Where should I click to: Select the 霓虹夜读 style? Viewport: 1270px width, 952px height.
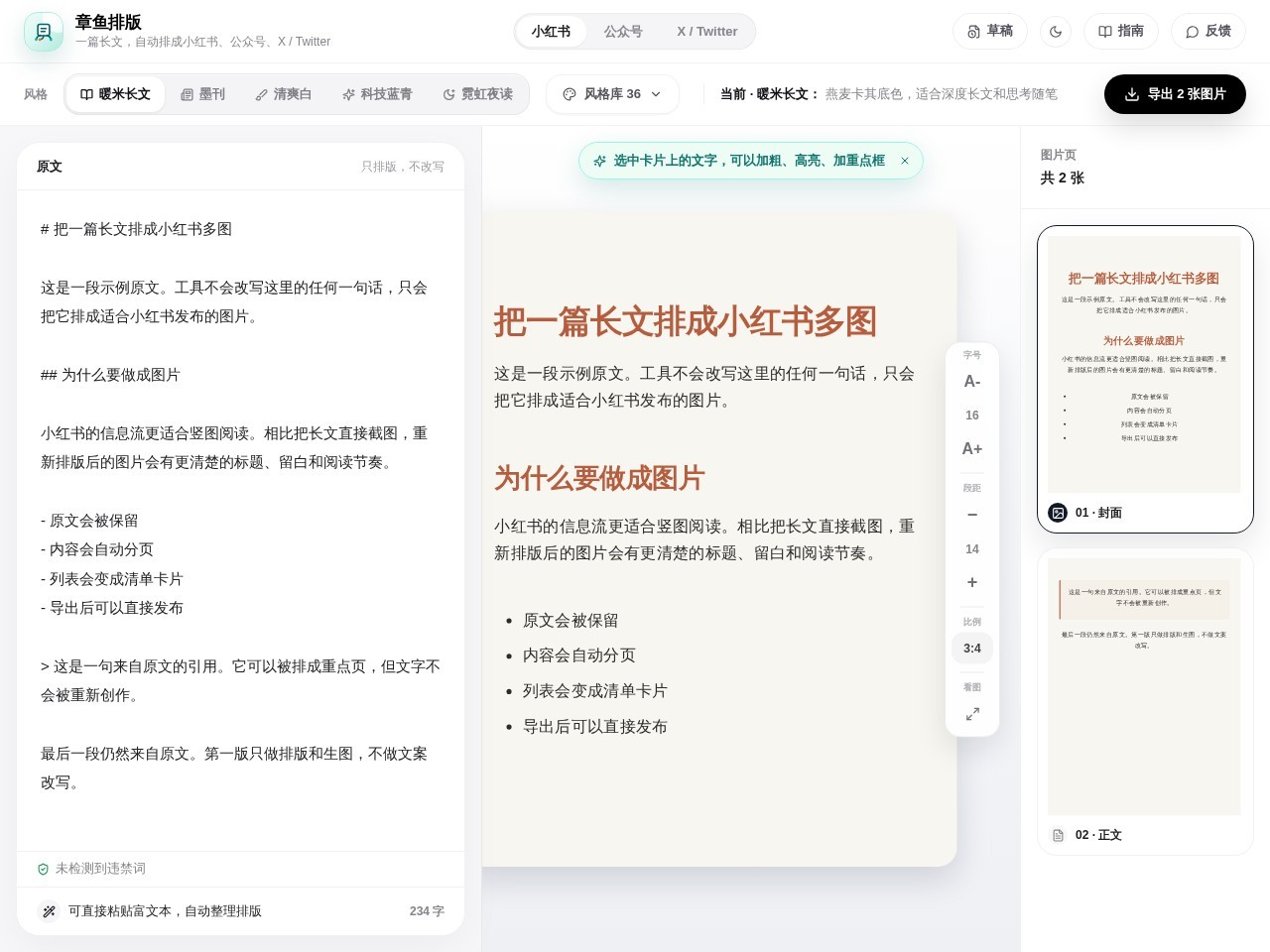(478, 94)
